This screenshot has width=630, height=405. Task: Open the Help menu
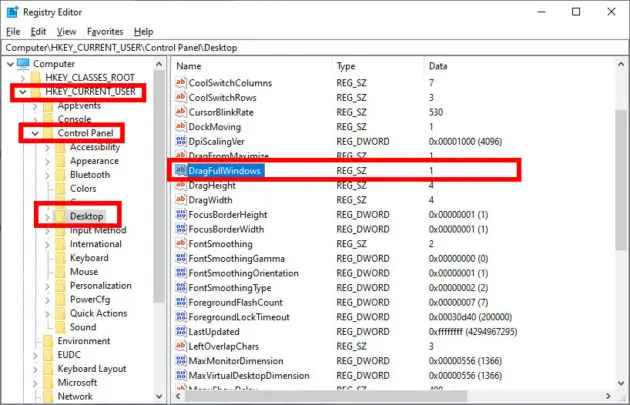tap(143, 32)
